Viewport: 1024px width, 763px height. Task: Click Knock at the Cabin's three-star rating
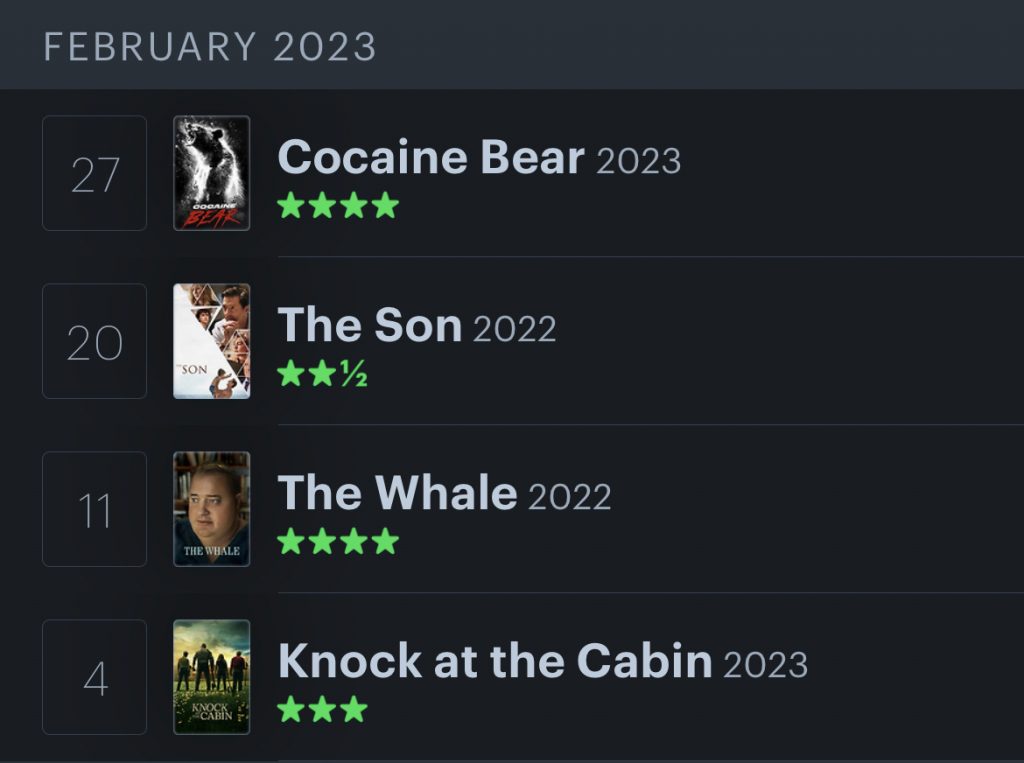pyautogui.click(x=322, y=710)
